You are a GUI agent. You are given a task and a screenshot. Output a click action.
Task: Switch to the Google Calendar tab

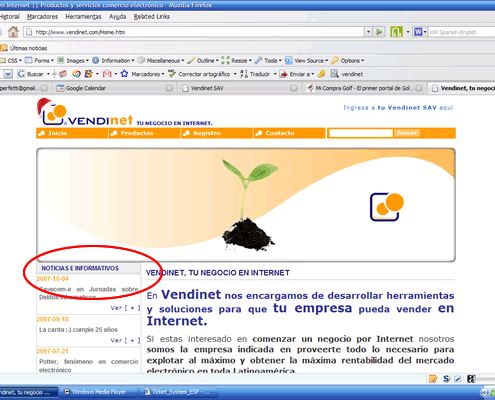(x=114, y=88)
